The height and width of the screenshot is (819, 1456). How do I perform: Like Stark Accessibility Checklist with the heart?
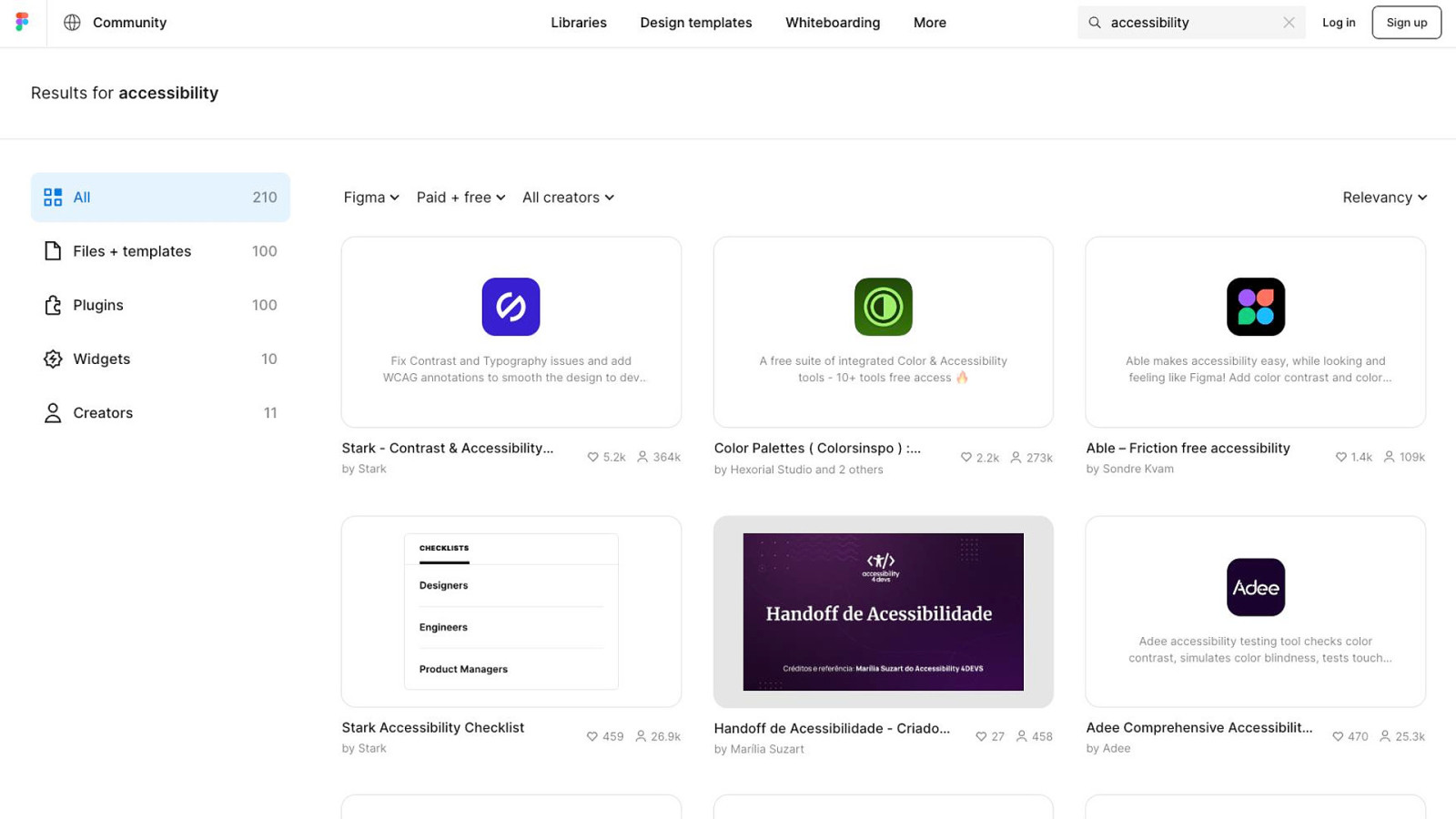(592, 736)
